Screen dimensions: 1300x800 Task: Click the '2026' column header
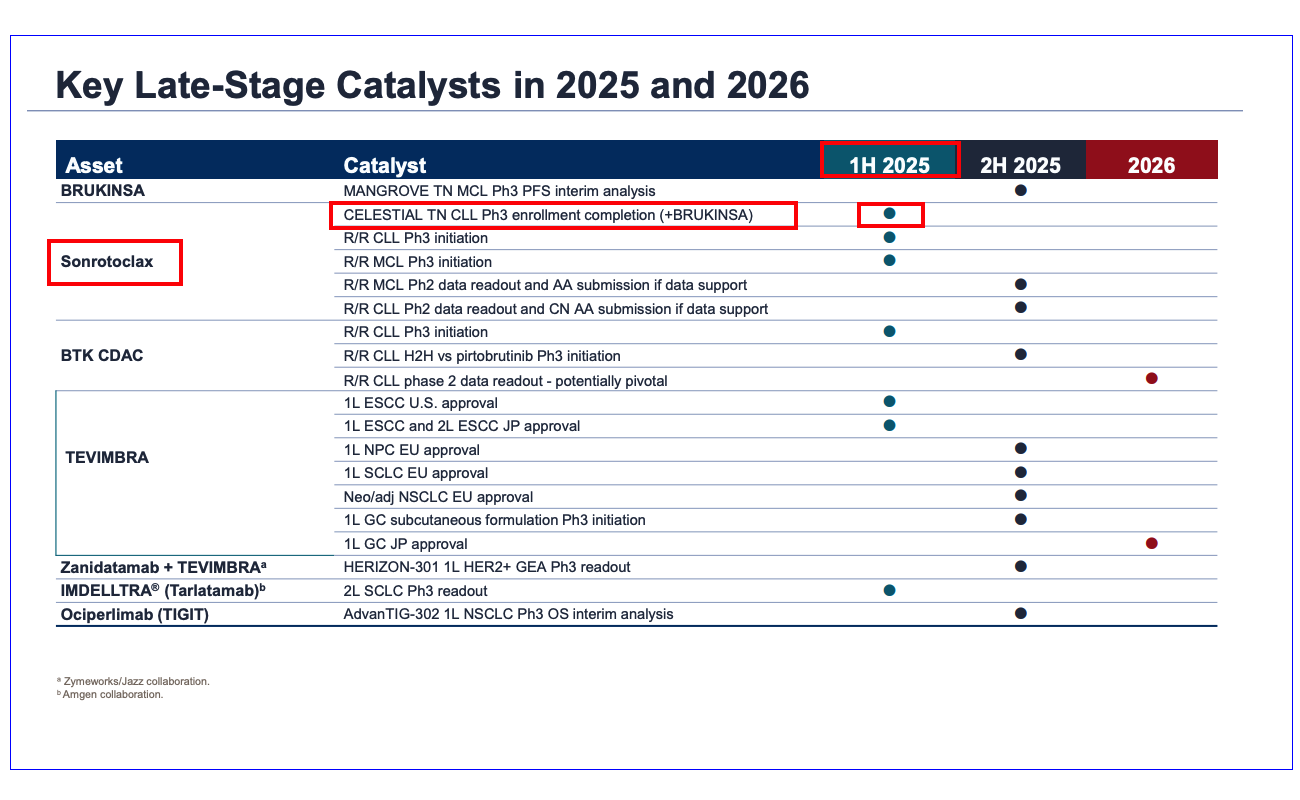[x=1151, y=166]
